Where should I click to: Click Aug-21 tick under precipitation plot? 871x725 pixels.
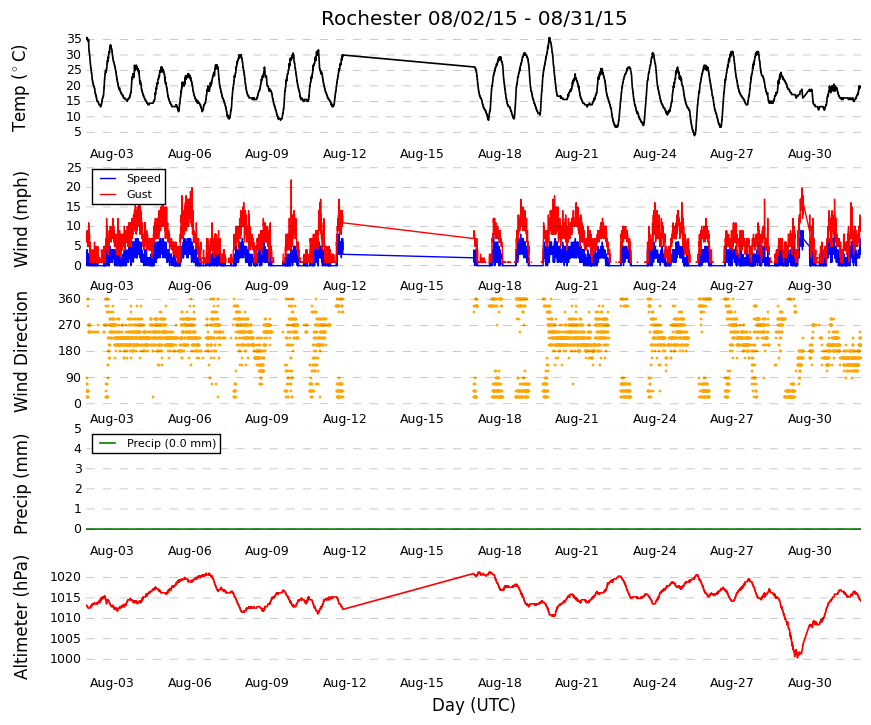(x=577, y=551)
